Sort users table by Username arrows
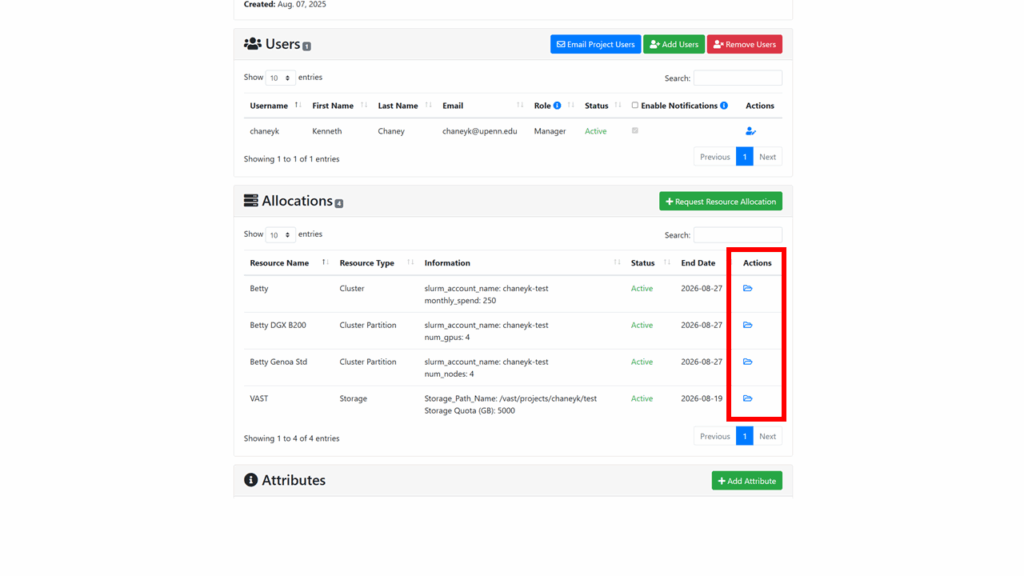The image size is (1024, 576). point(297,106)
